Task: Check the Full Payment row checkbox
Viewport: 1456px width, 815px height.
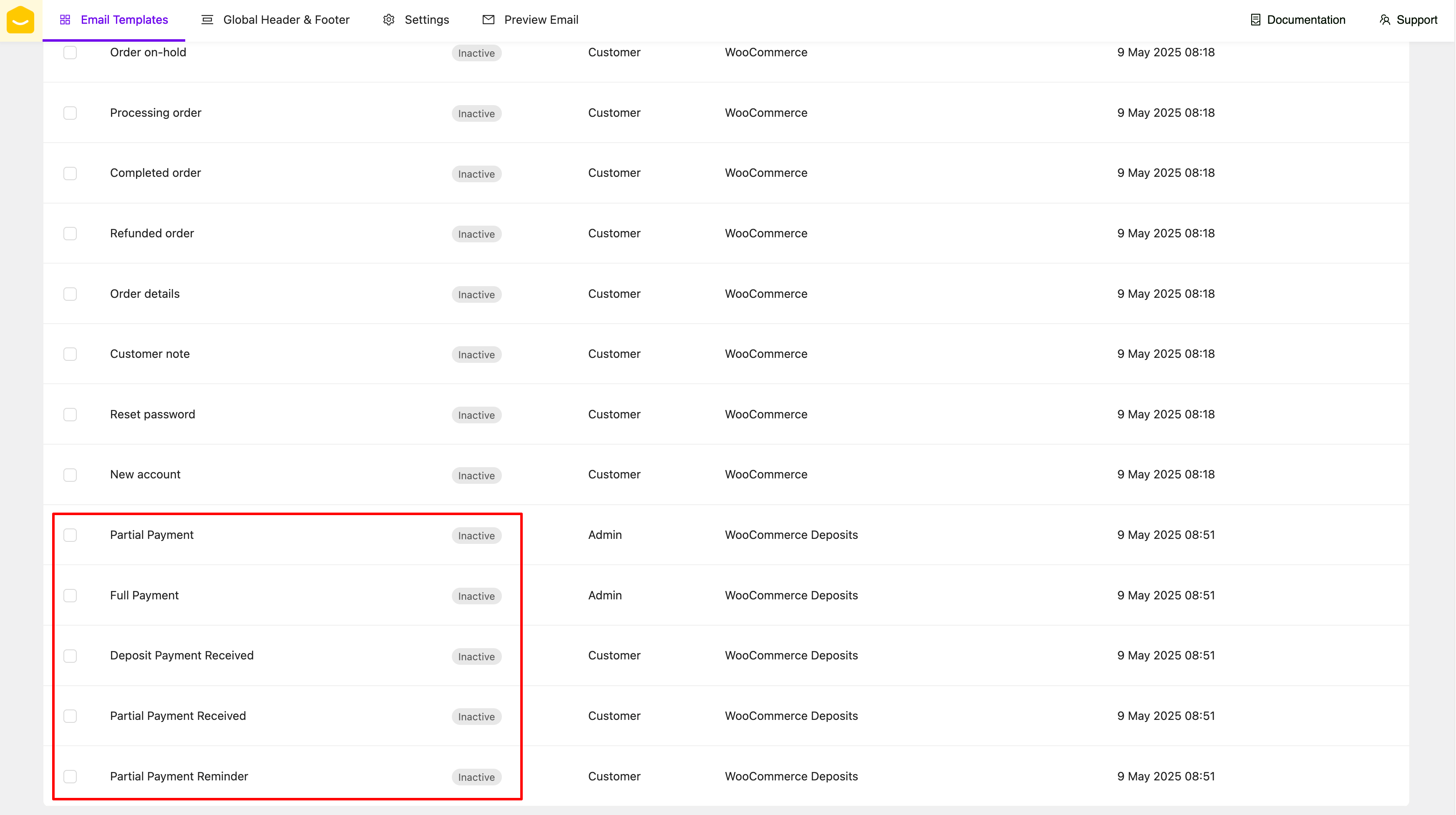Action: pos(70,596)
